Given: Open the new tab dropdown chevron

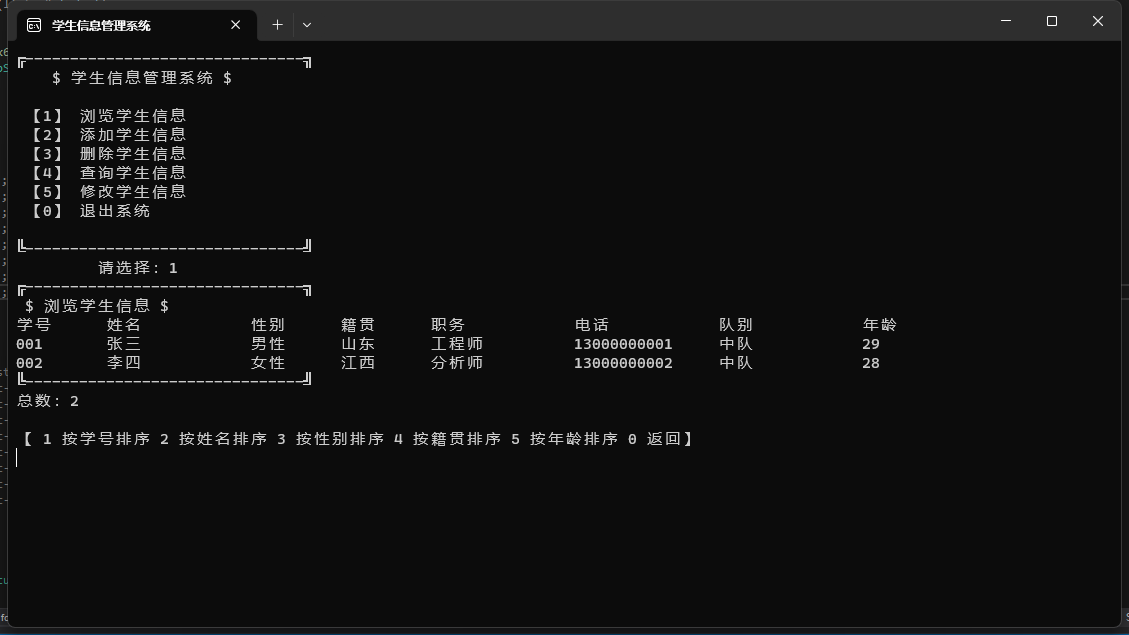Looking at the screenshot, I should pos(307,25).
